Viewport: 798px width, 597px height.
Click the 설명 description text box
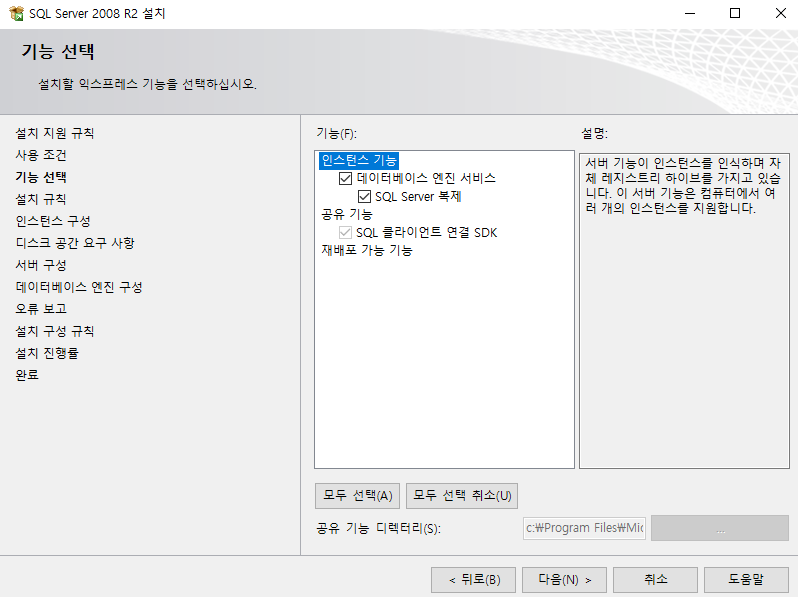685,311
